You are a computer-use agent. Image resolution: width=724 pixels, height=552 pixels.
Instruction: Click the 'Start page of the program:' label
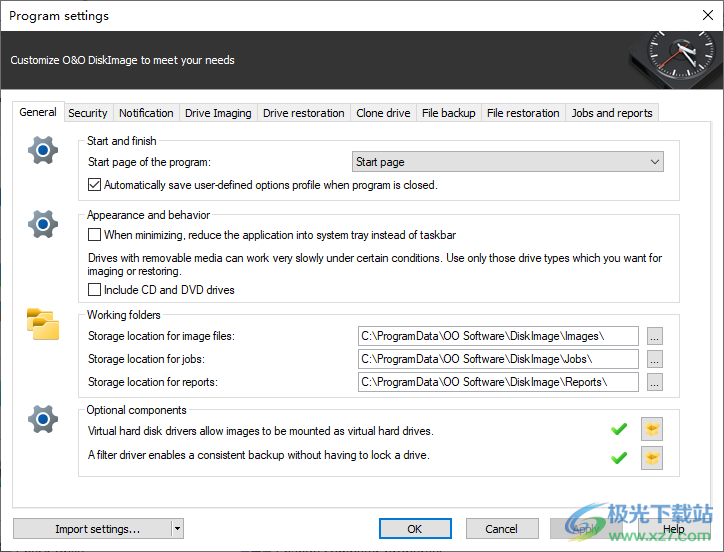tap(149, 162)
